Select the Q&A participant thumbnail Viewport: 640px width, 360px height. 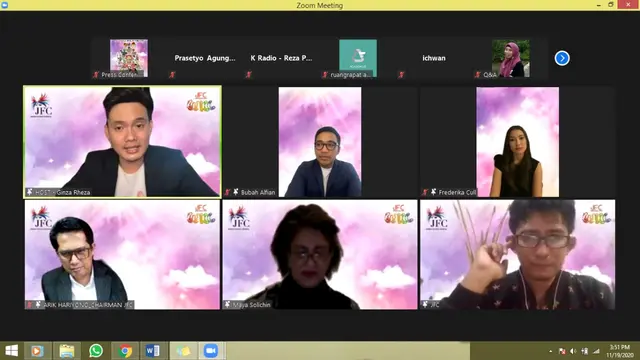point(511,58)
